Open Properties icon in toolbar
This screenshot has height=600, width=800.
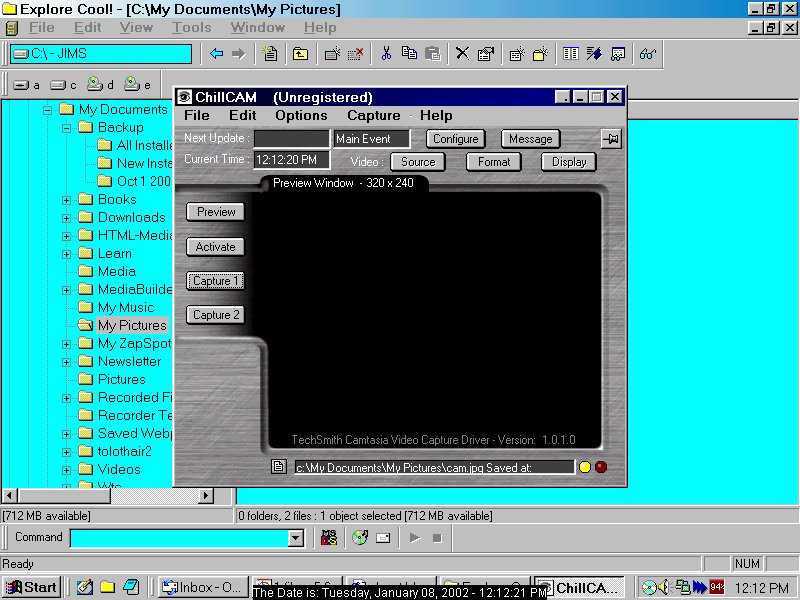(x=485, y=54)
